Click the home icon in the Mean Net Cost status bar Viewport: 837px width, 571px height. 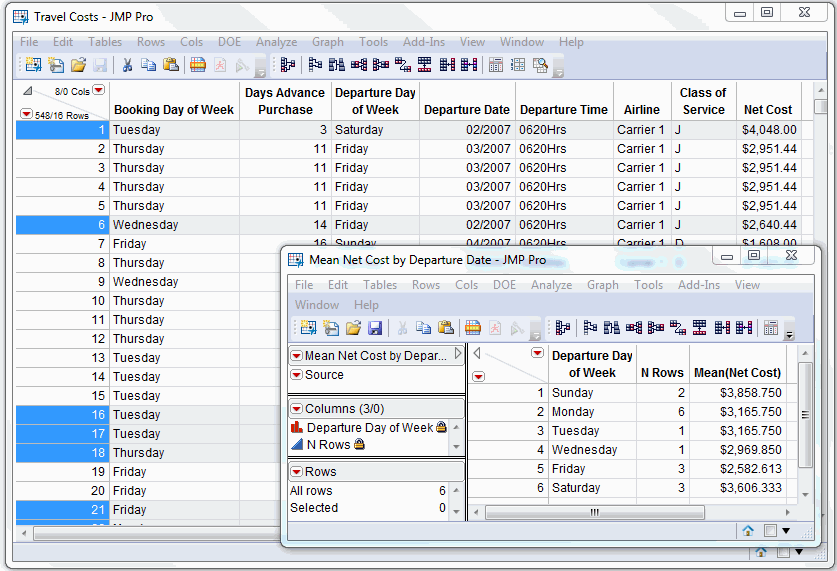[748, 531]
